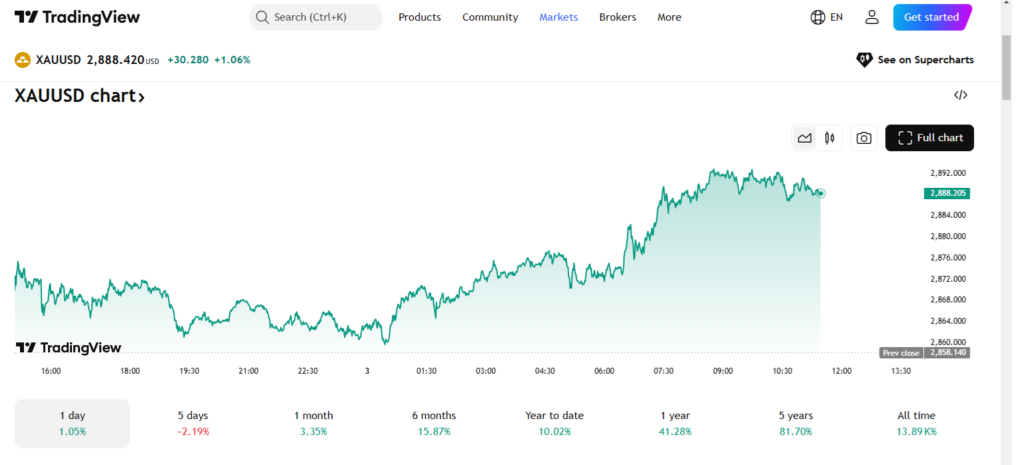Click the 13:30 time axis label

901,371
